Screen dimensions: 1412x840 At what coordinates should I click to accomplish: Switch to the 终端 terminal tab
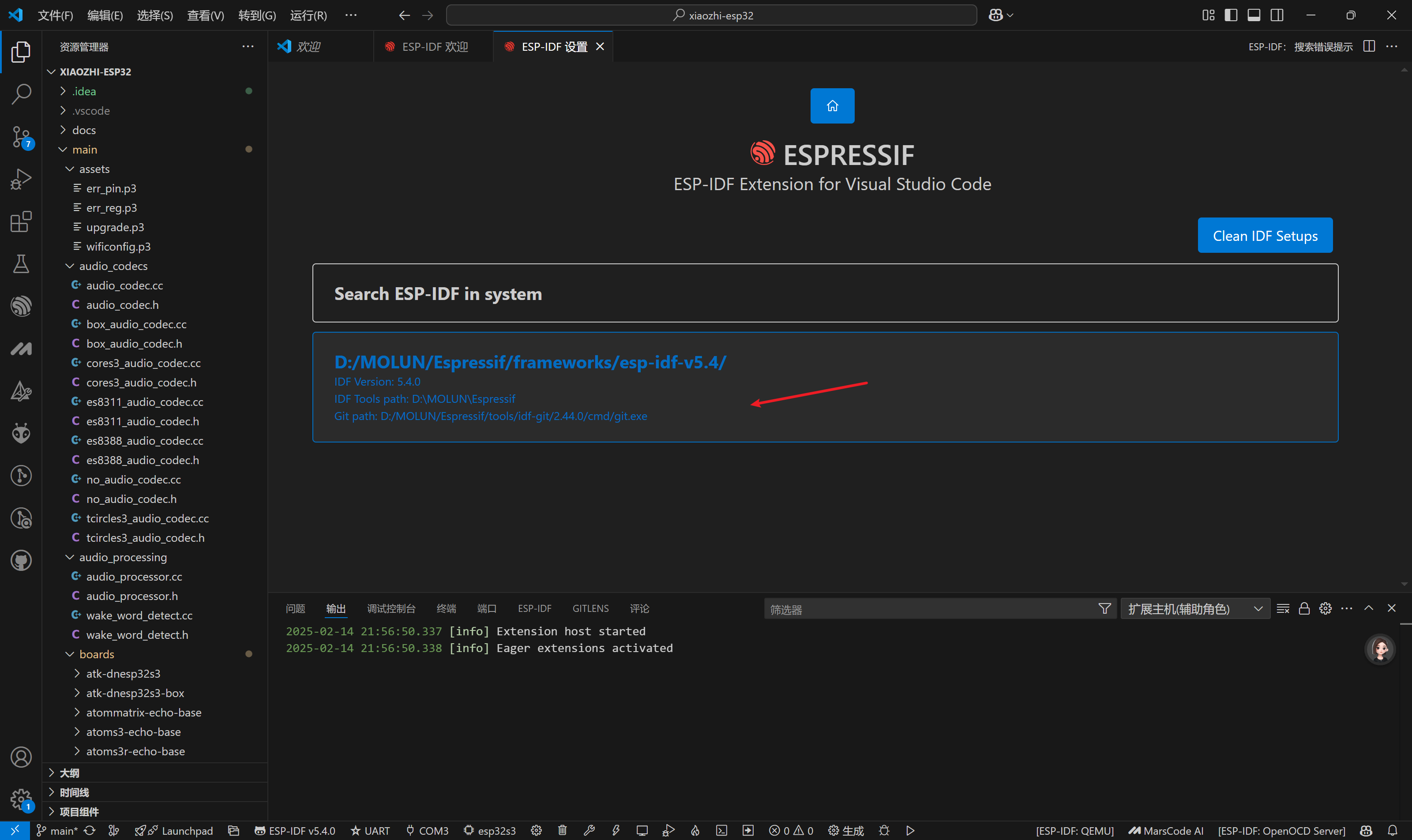pyautogui.click(x=446, y=608)
